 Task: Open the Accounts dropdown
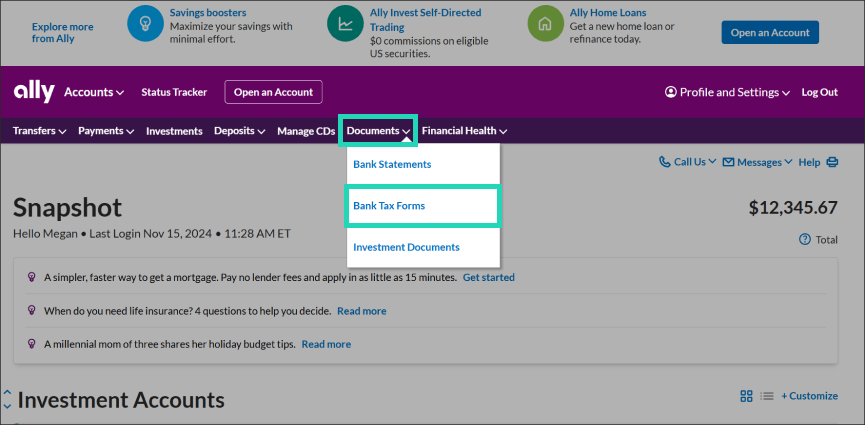point(94,92)
